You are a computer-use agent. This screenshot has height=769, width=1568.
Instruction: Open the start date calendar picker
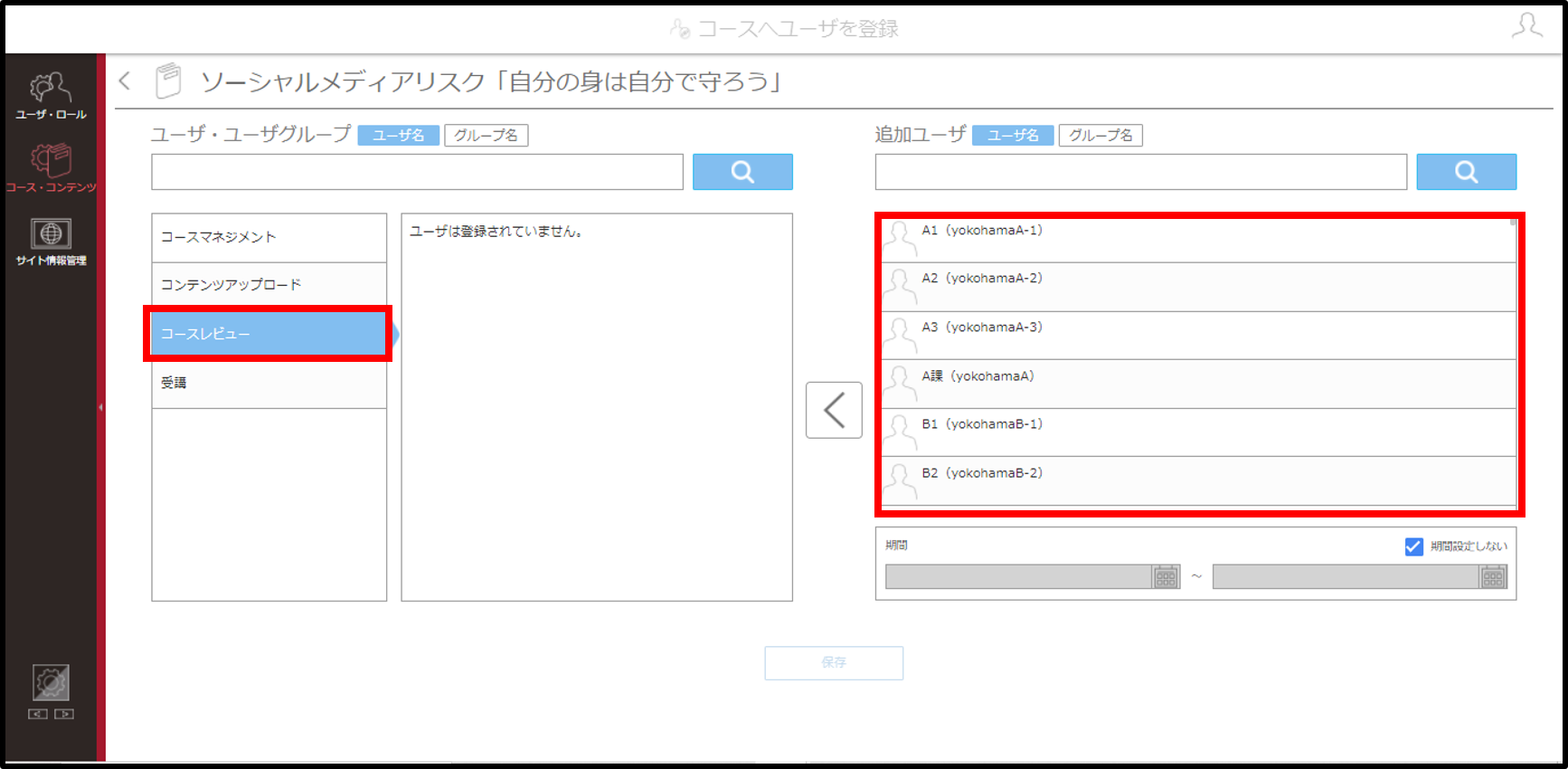coord(1166,576)
